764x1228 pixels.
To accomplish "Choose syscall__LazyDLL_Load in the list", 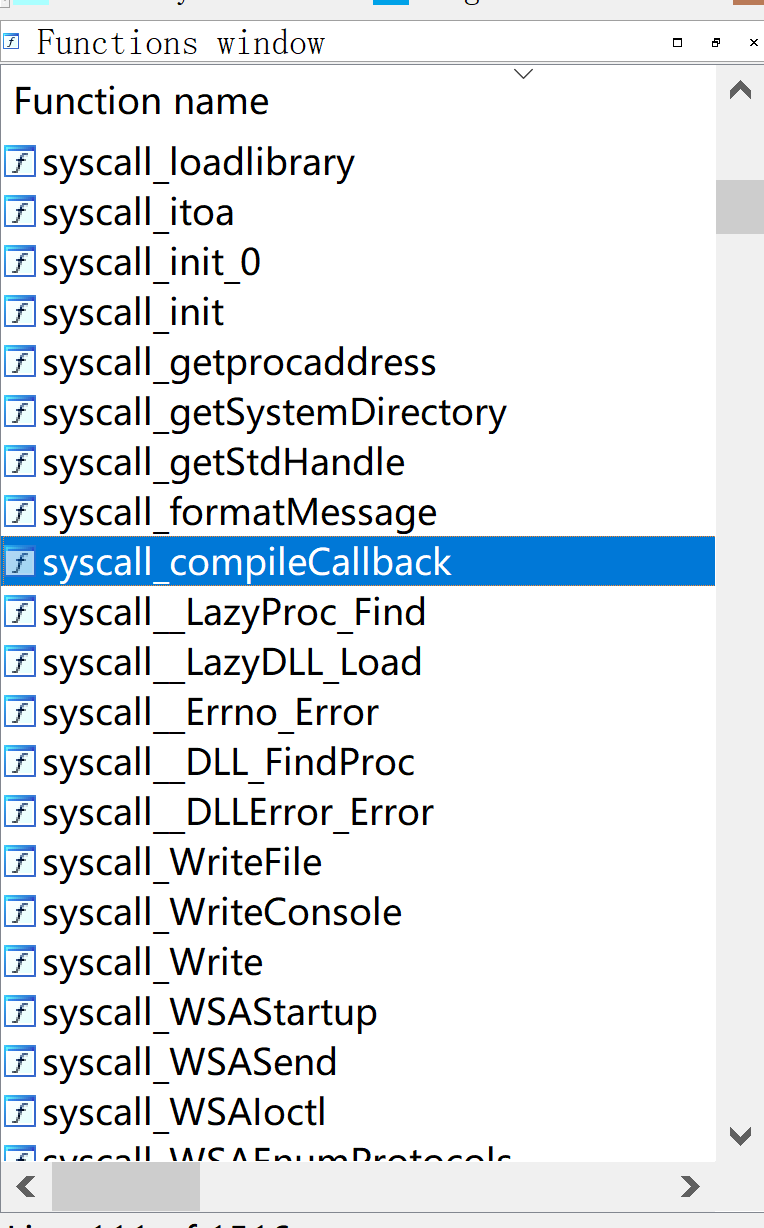I will (358, 662).
